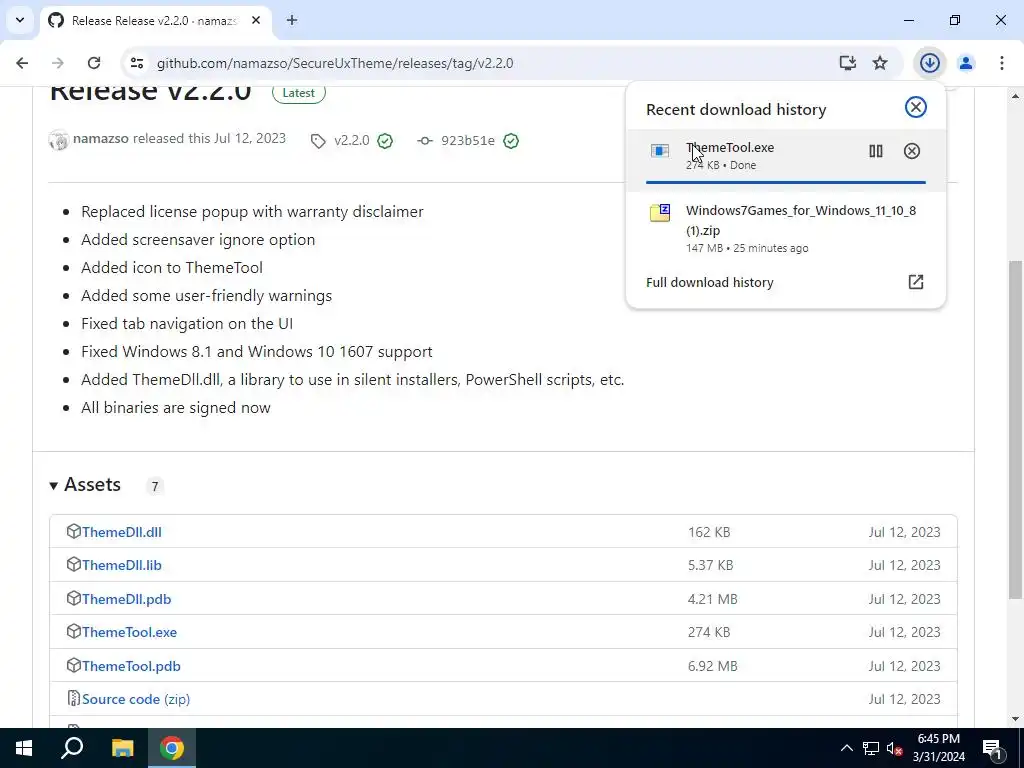Show commit 923b51e verified signature checkmark
This screenshot has height=768, width=1024.
[511, 140]
